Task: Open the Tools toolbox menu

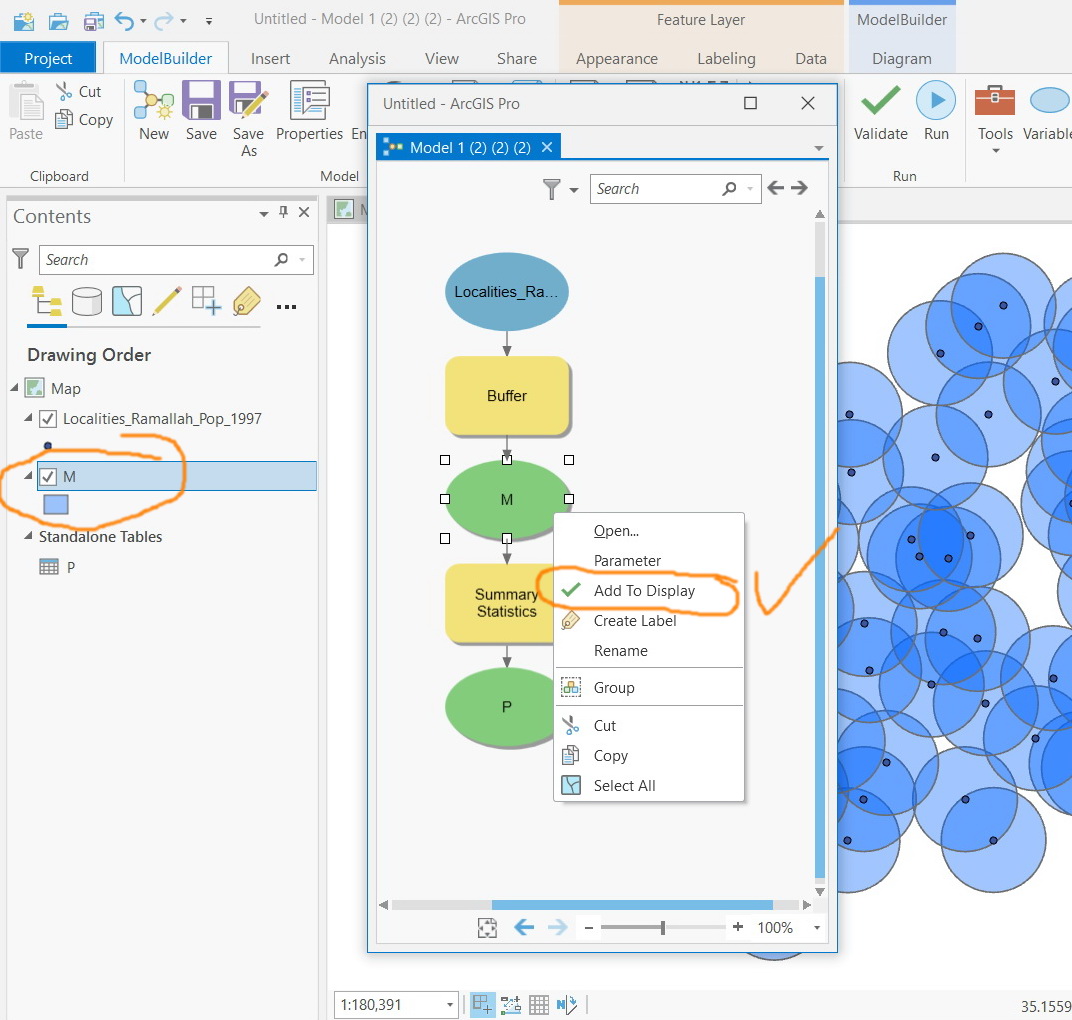Action: tap(995, 119)
